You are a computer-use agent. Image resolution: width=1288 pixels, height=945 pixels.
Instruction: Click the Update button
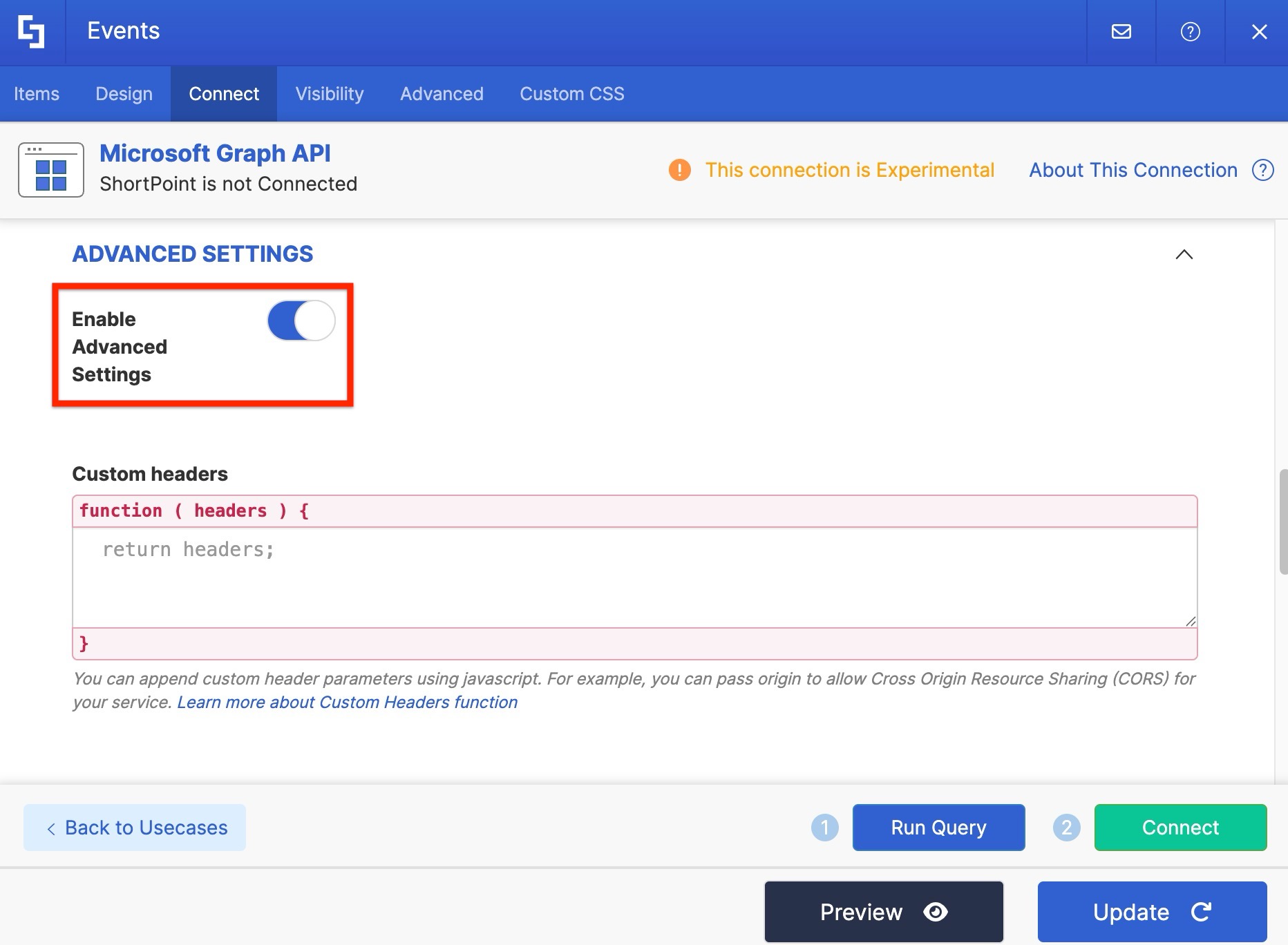click(x=1152, y=912)
